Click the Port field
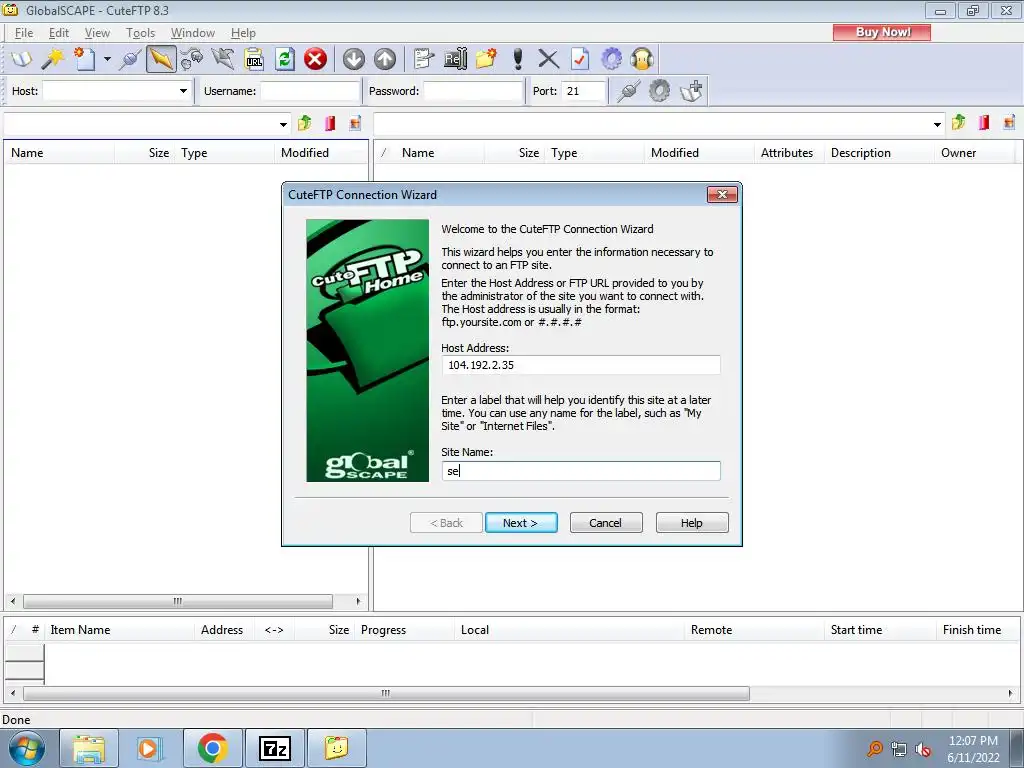Screen dimensions: 1024x768 [x=584, y=91]
